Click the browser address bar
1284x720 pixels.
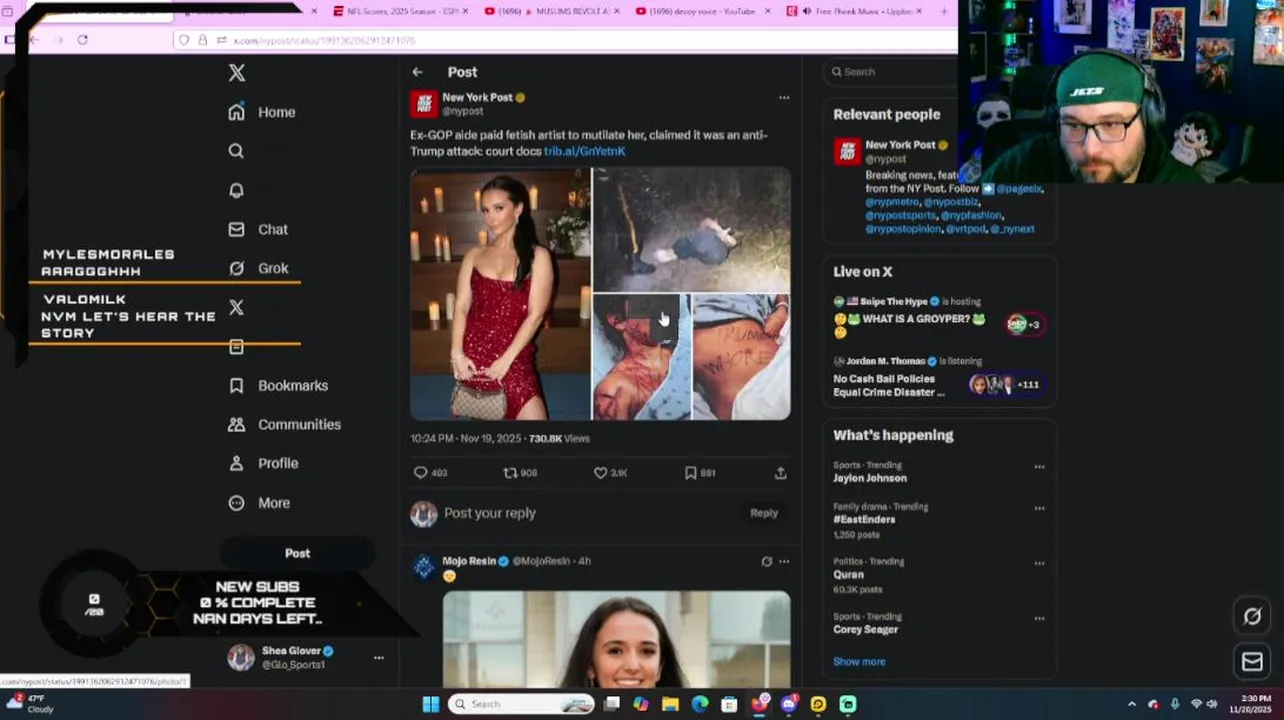[565, 40]
